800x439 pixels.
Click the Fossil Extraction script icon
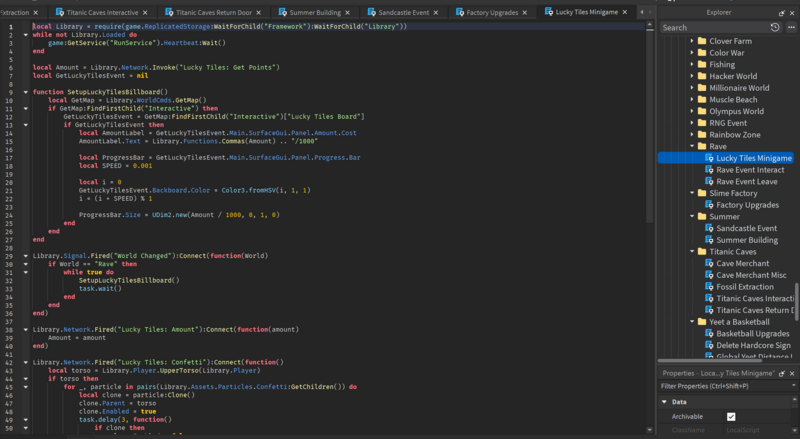[x=708, y=287]
